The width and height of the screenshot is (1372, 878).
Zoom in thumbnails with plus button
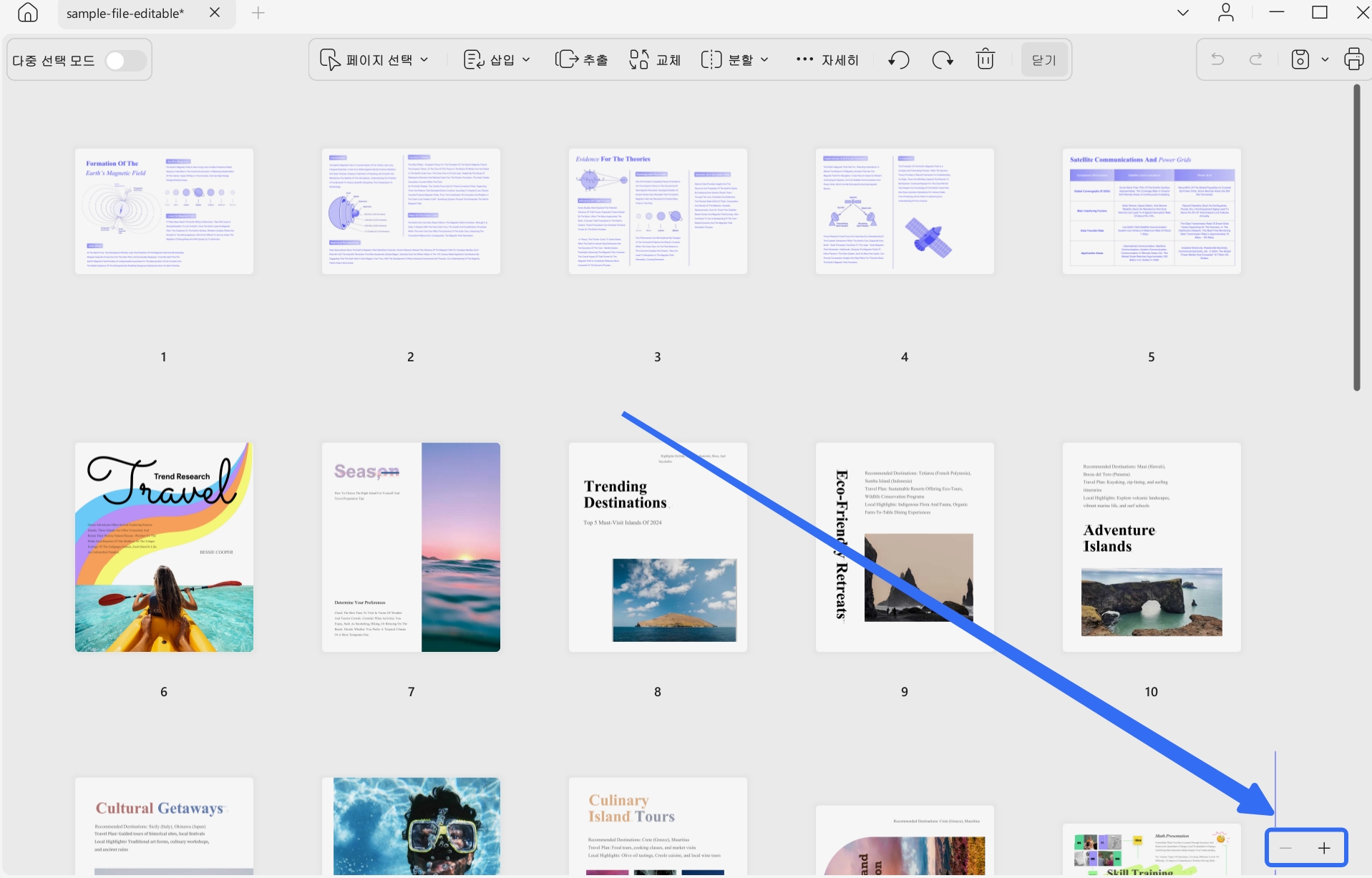1324,848
